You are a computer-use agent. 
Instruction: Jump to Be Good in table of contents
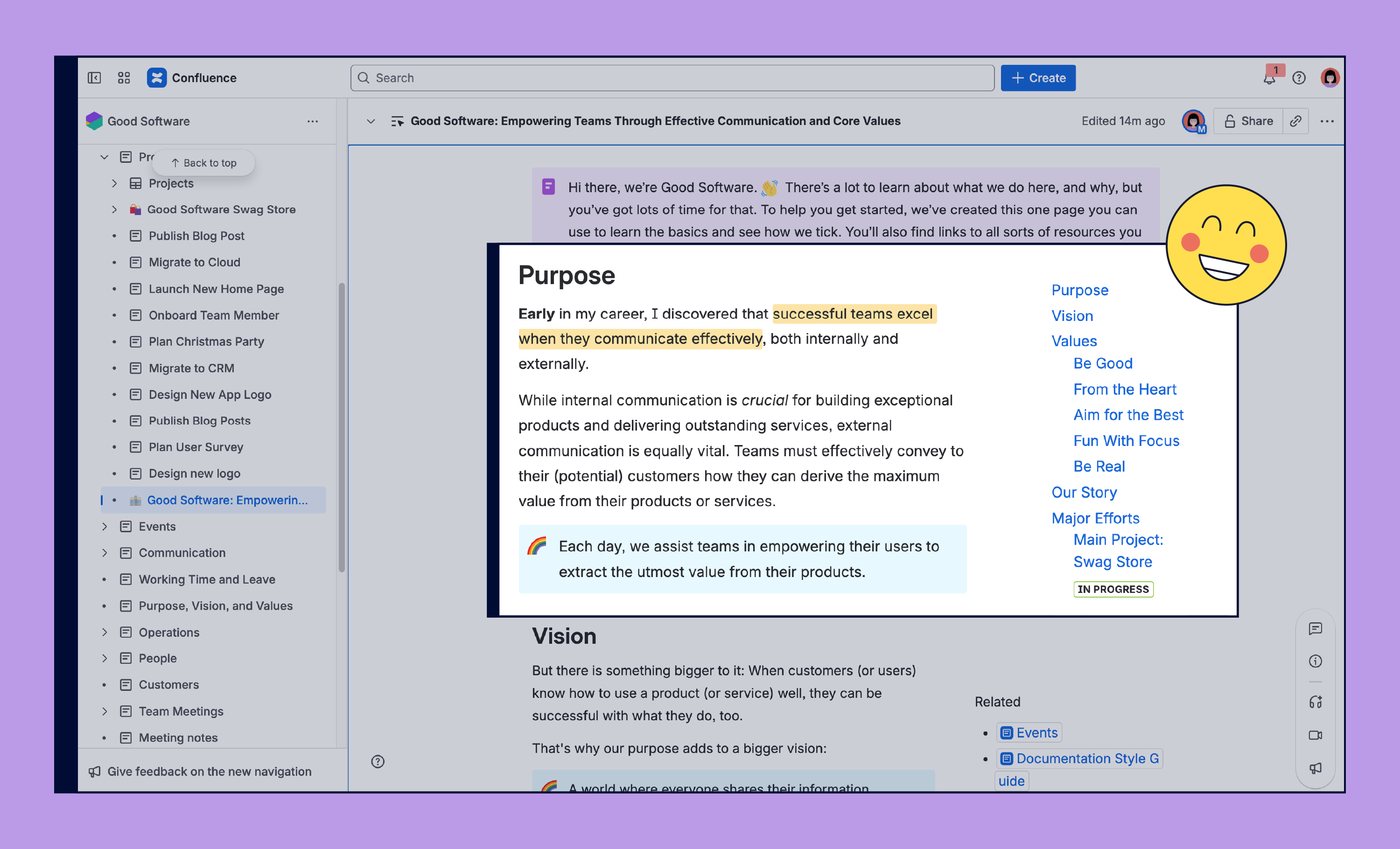(x=1103, y=363)
